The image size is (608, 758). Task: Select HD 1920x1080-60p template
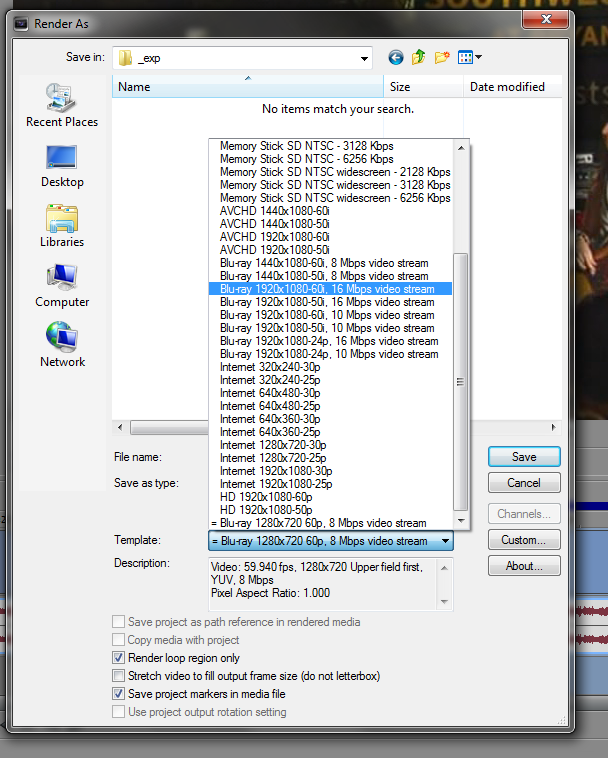(330, 497)
